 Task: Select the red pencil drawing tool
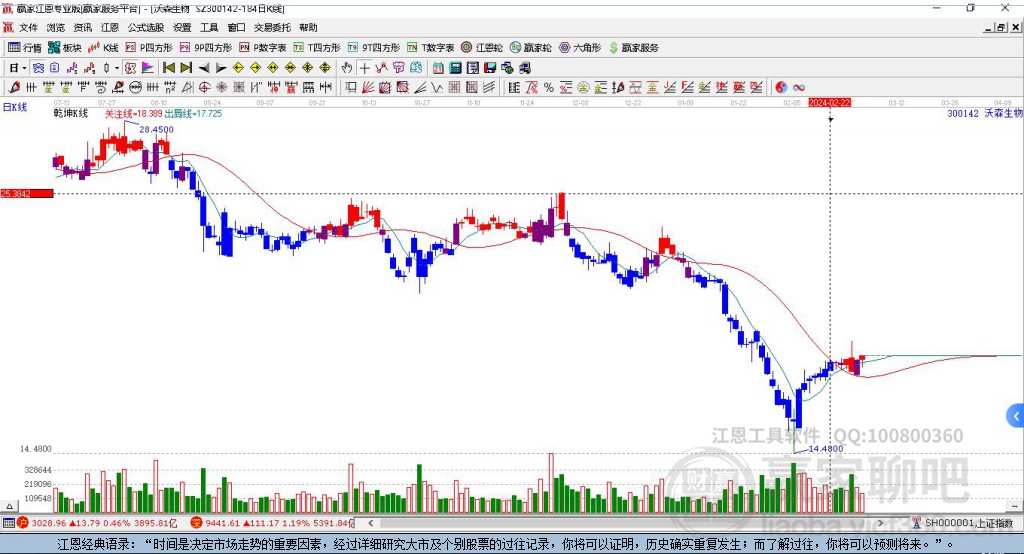(x=14, y=87)
